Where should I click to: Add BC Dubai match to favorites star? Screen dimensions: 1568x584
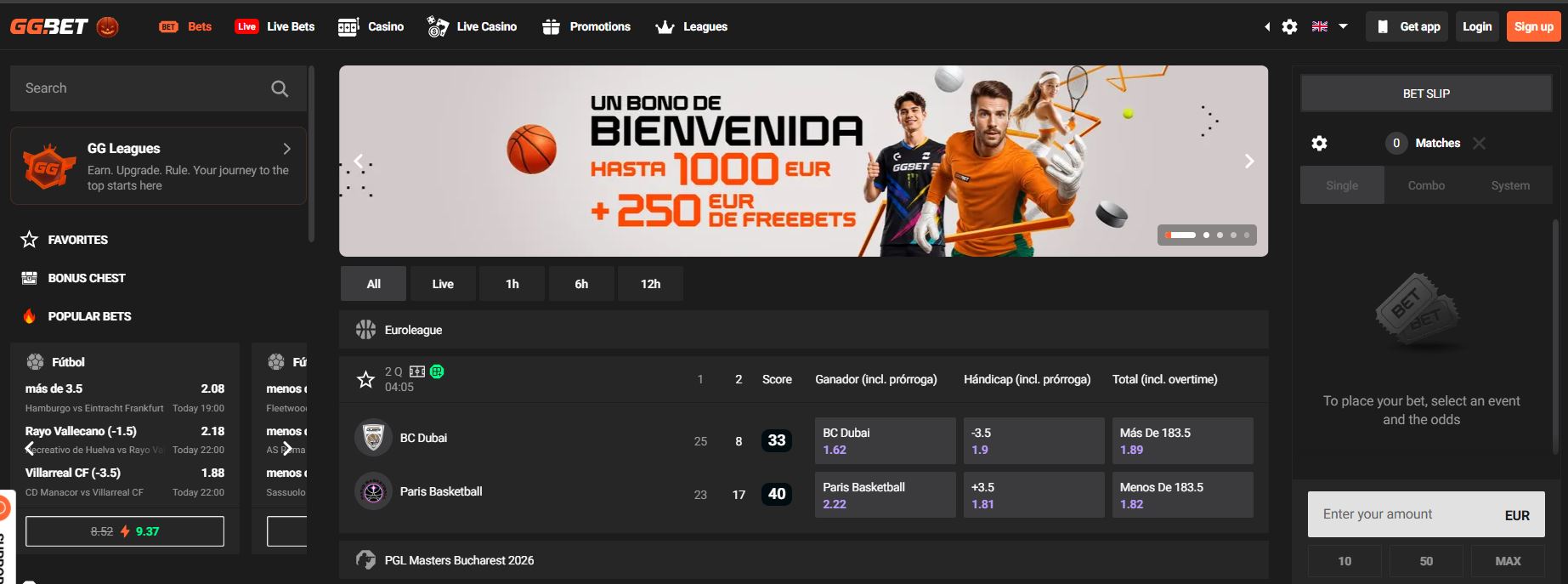click(x=365, y=379)
